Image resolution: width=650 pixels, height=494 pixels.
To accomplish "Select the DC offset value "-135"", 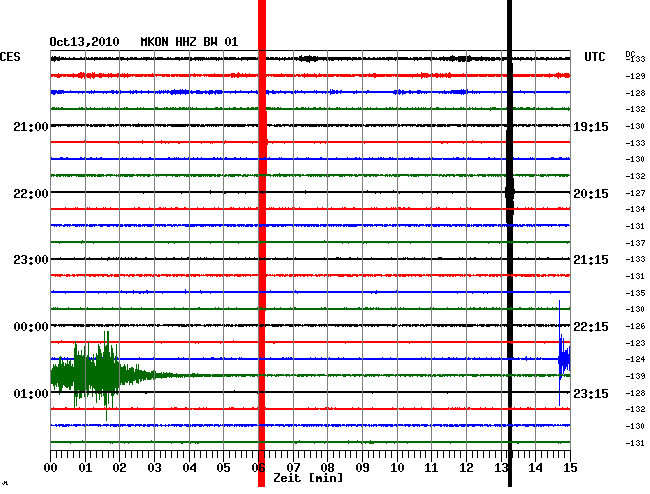I will (635, 293).
